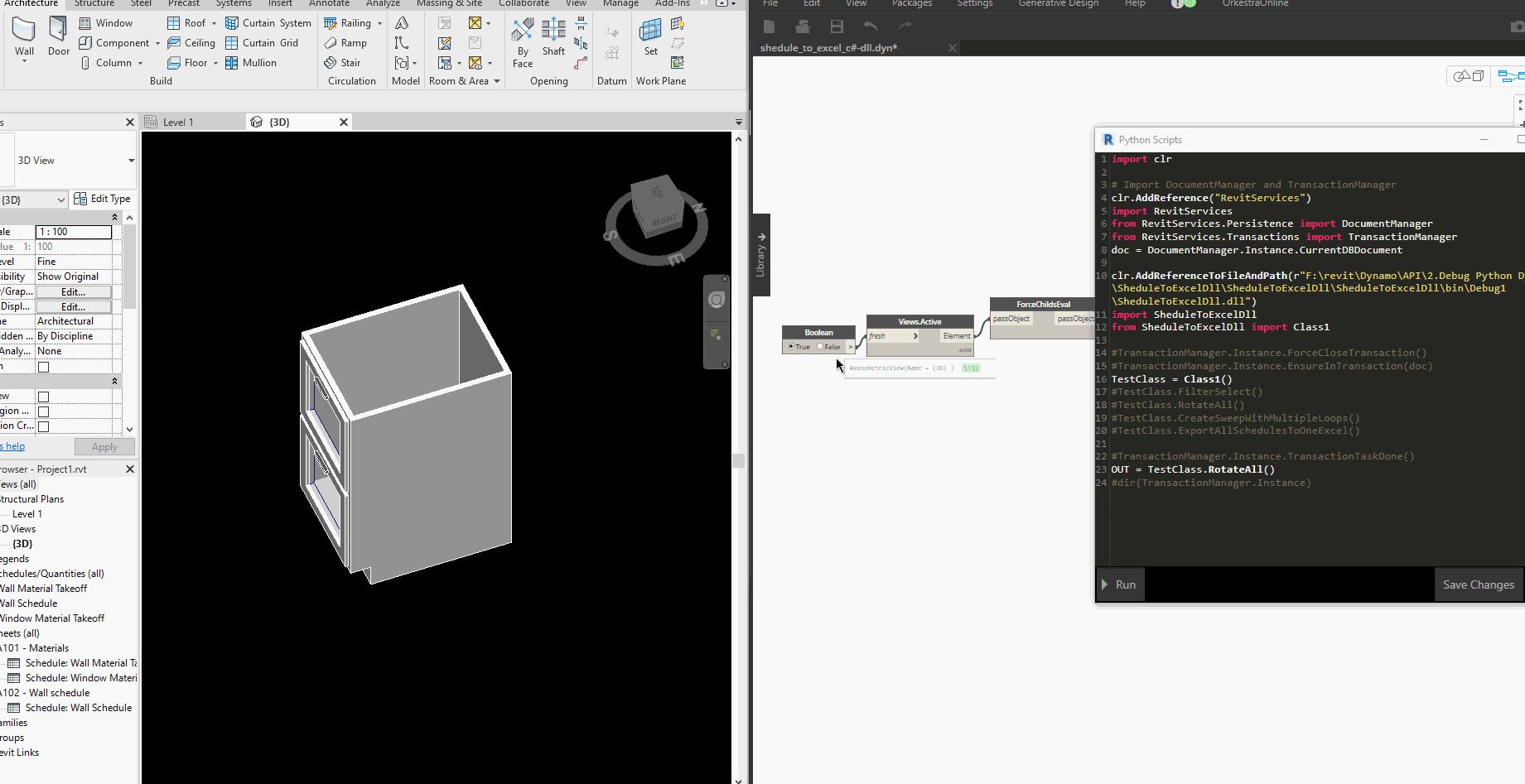Expand the Room & Area panel dropdown
The height and width of the screenshot is (784, 1525).
pyautogui.click(x=497, y=81)
